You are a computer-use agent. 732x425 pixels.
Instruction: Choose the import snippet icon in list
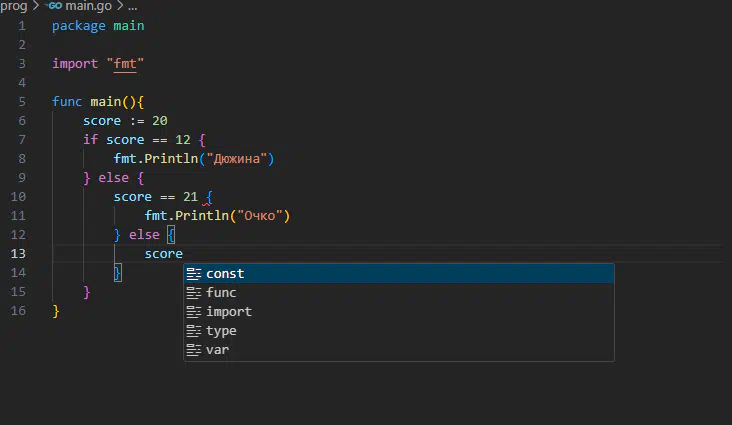[194, 312]
